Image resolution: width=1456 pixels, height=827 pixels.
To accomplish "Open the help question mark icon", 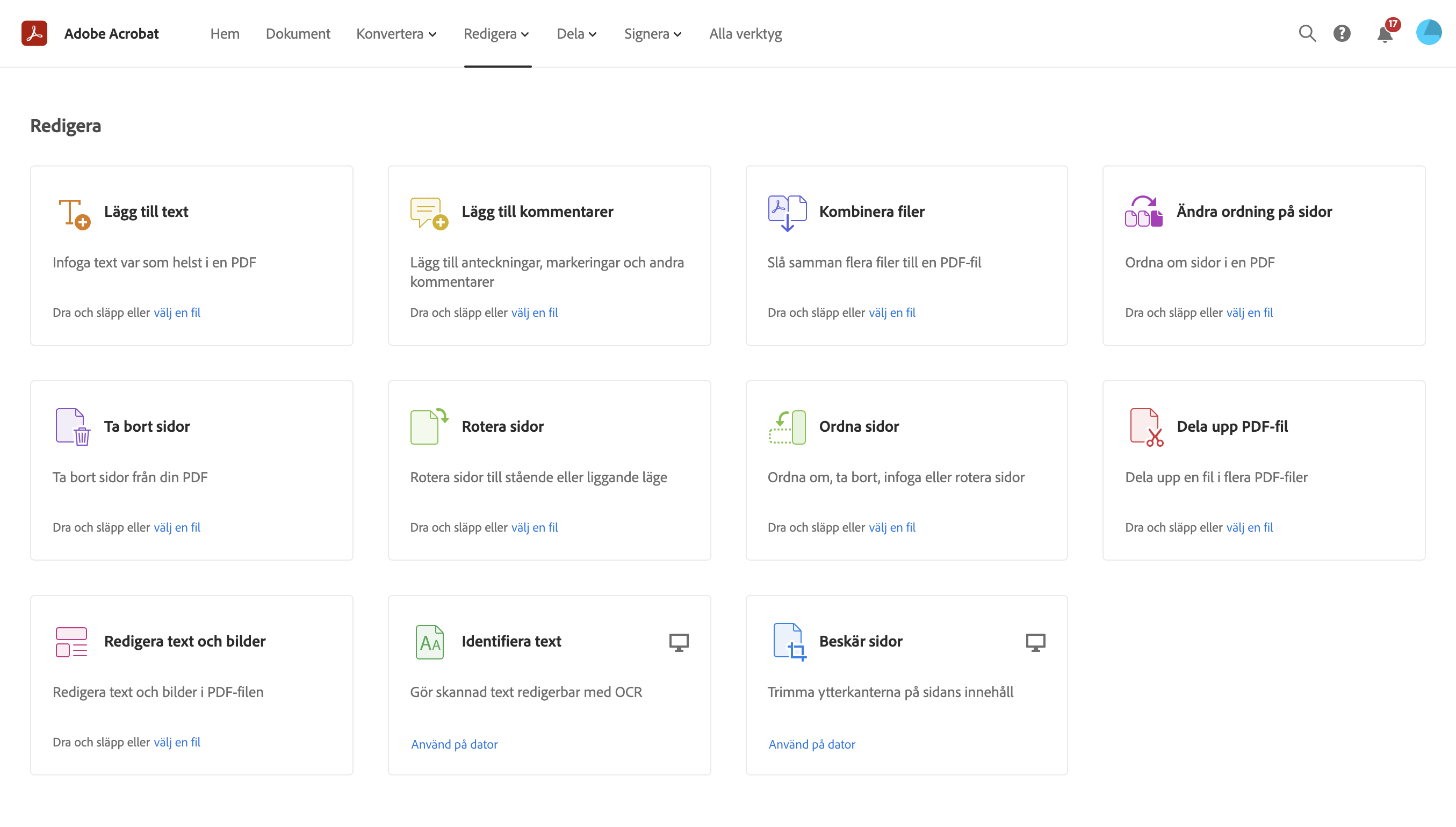I will tap(1342, 33).
